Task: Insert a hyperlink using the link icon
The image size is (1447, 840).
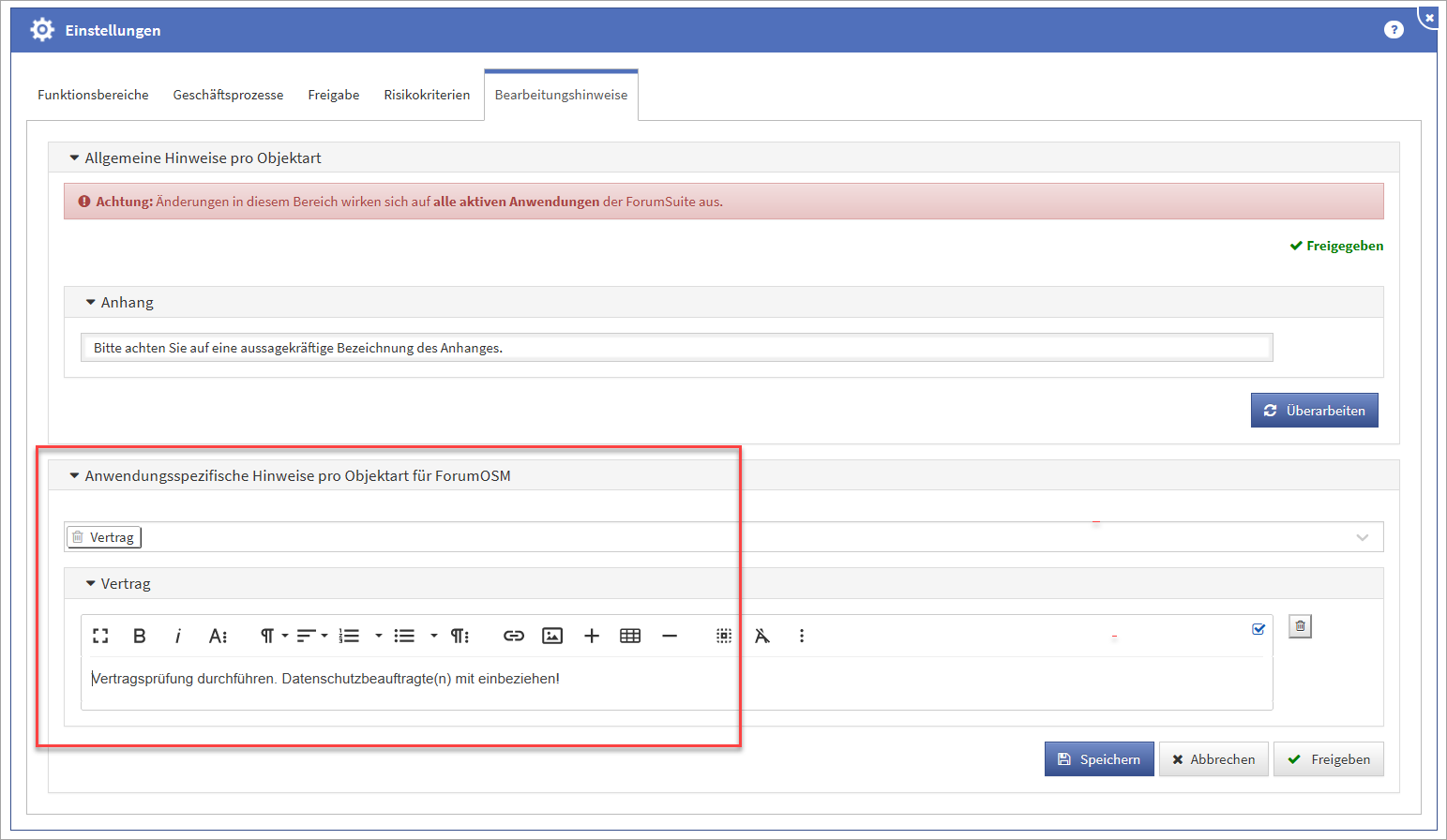Action: pyautogui.click(x=513, y=636)
